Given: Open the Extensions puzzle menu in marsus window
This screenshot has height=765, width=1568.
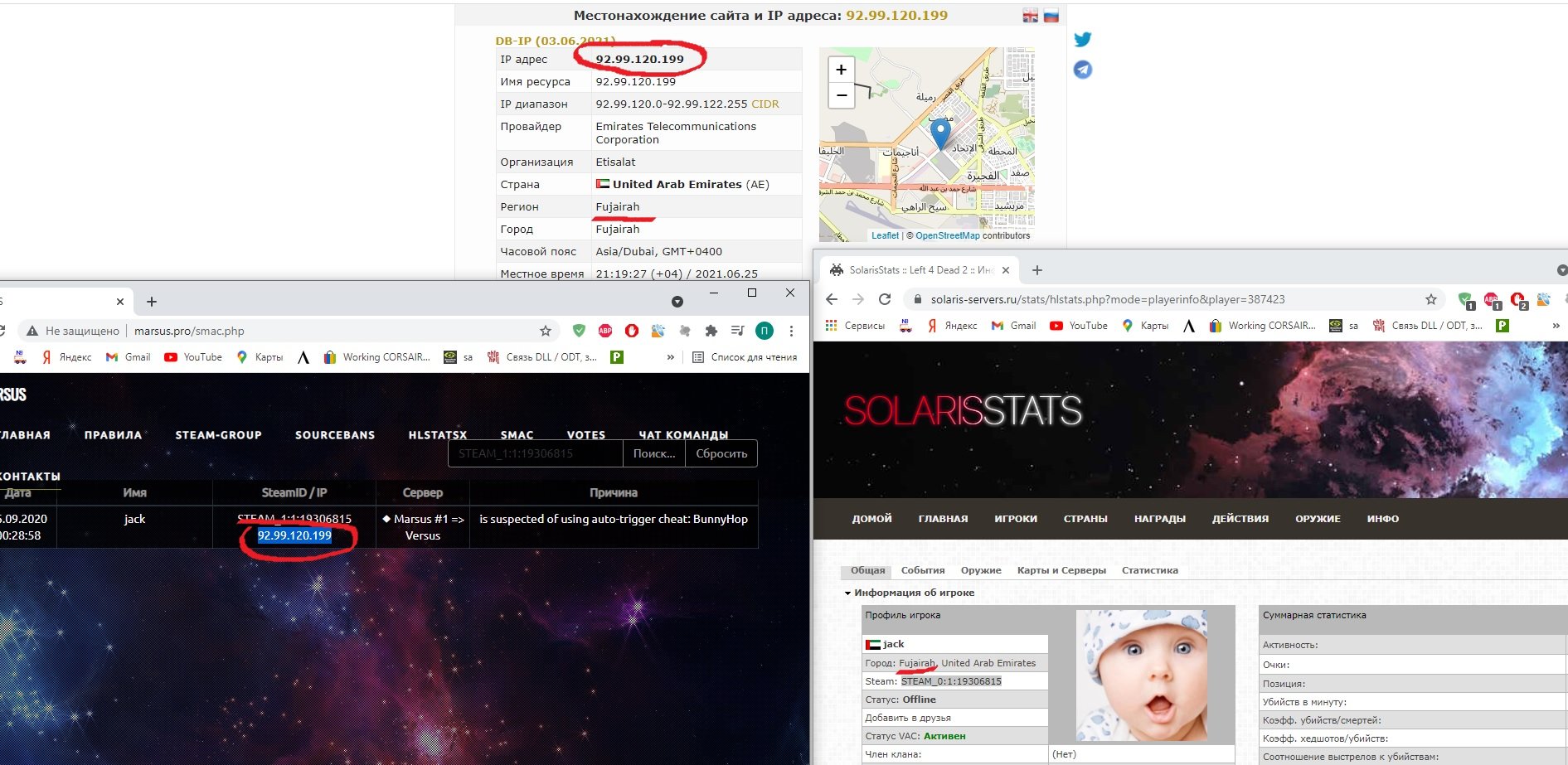Looking at the screenshot, I should pos(711,331).
